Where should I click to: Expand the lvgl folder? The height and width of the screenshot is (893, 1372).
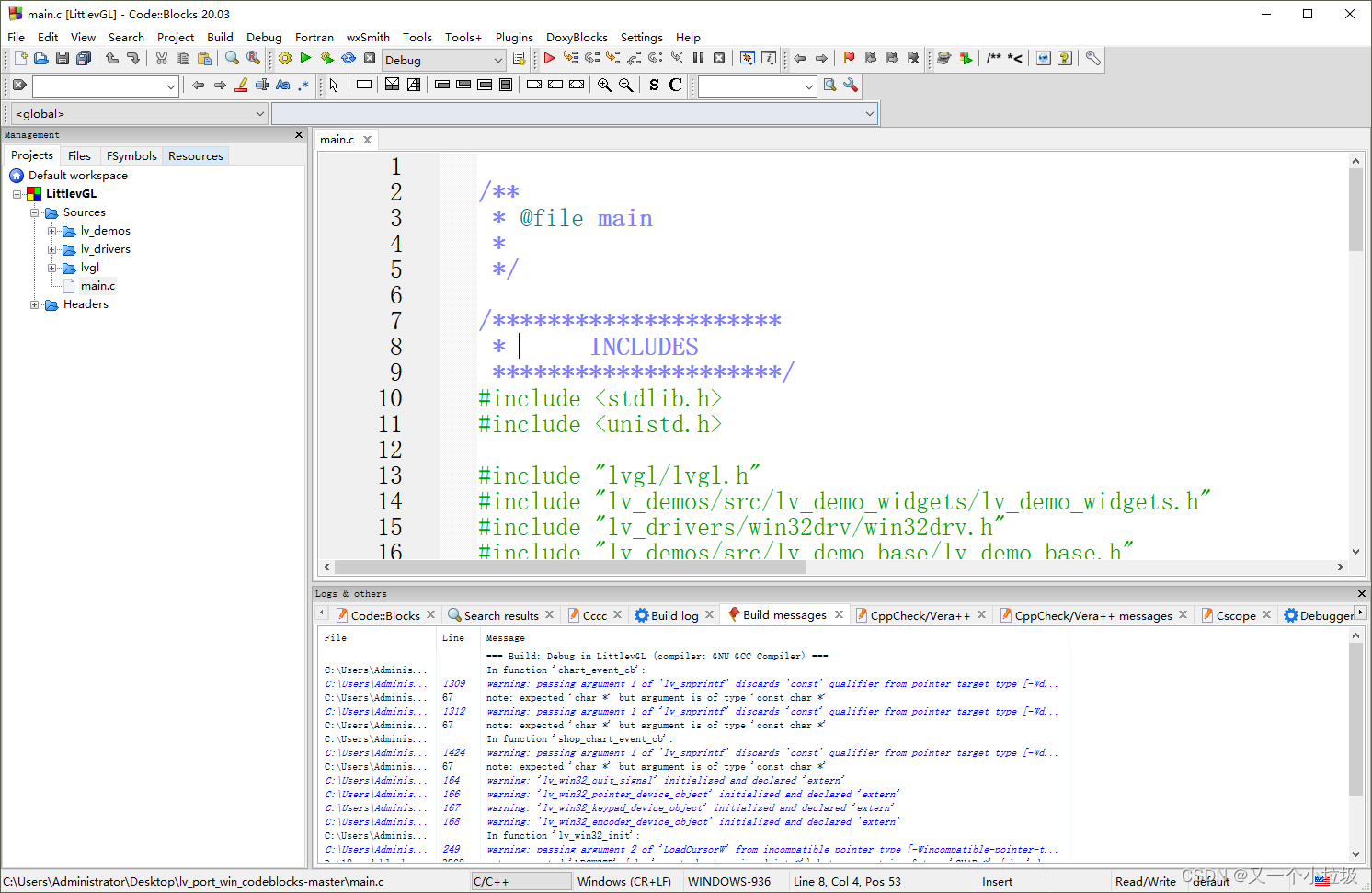point(52,268)
